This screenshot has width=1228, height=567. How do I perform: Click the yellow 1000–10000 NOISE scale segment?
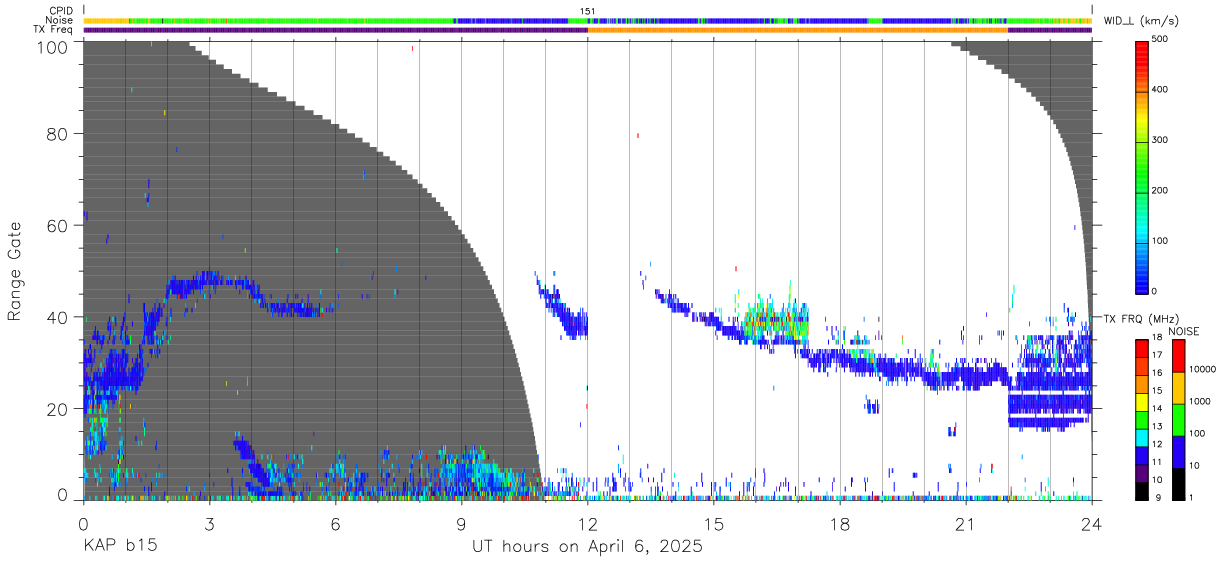click(x=1177, y=388)
